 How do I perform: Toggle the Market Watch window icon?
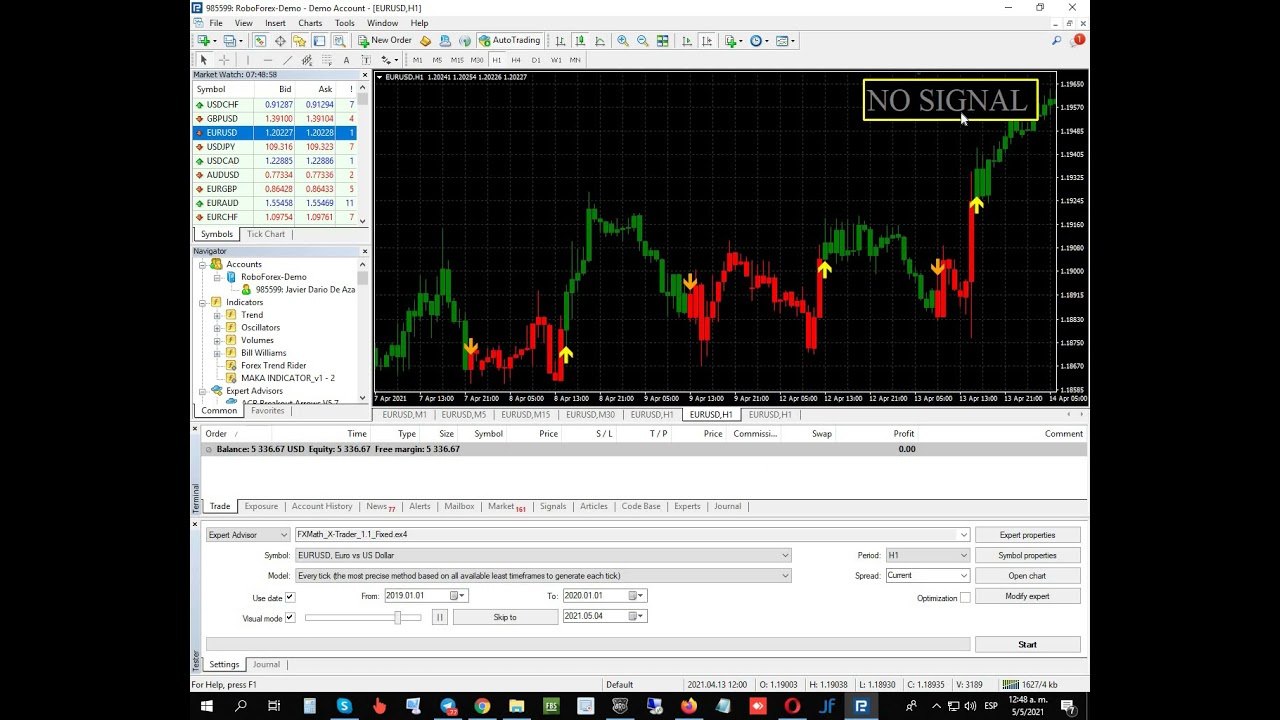[260, 41]
